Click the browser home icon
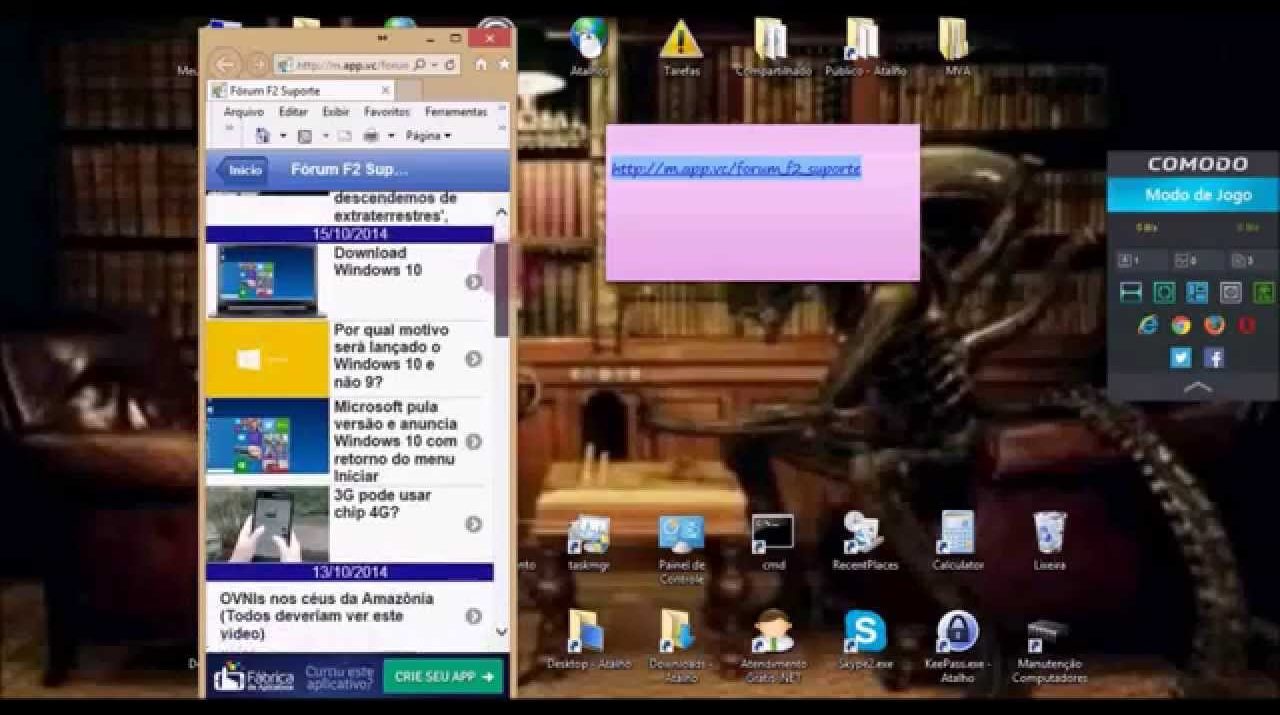1280x715 pixels. (481, 64)
